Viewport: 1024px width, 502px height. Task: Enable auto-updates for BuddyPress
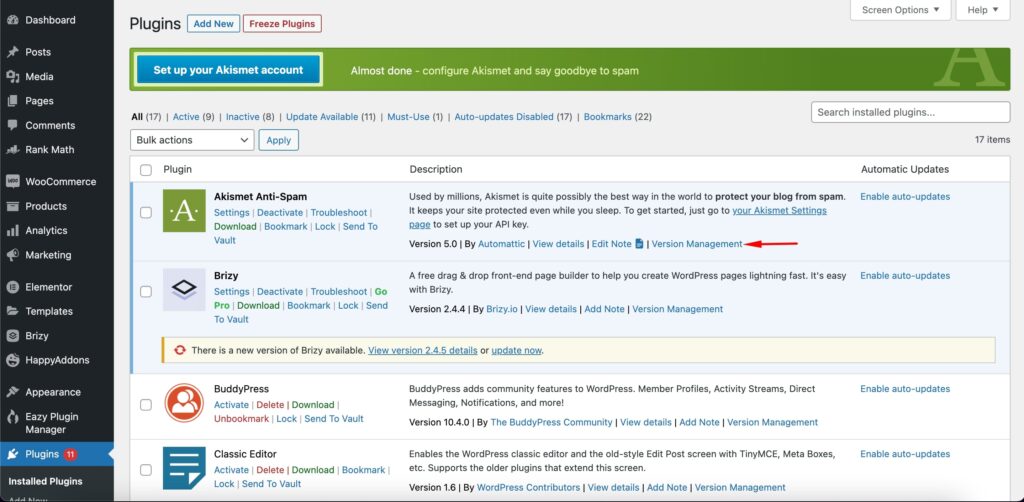pos(905,388)
